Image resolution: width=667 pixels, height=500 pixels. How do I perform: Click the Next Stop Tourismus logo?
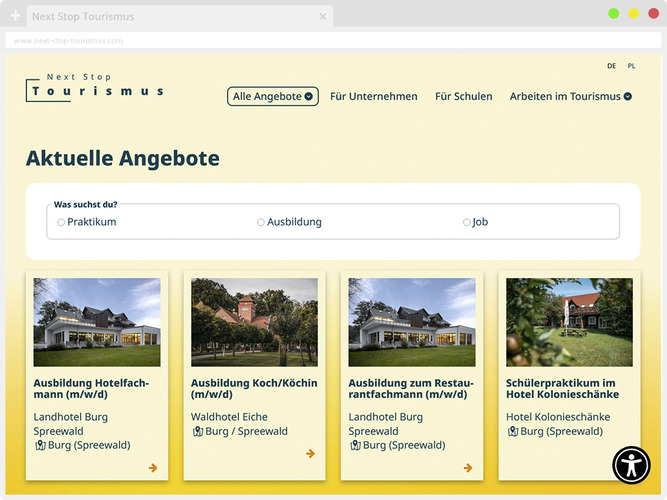[94, 87]
